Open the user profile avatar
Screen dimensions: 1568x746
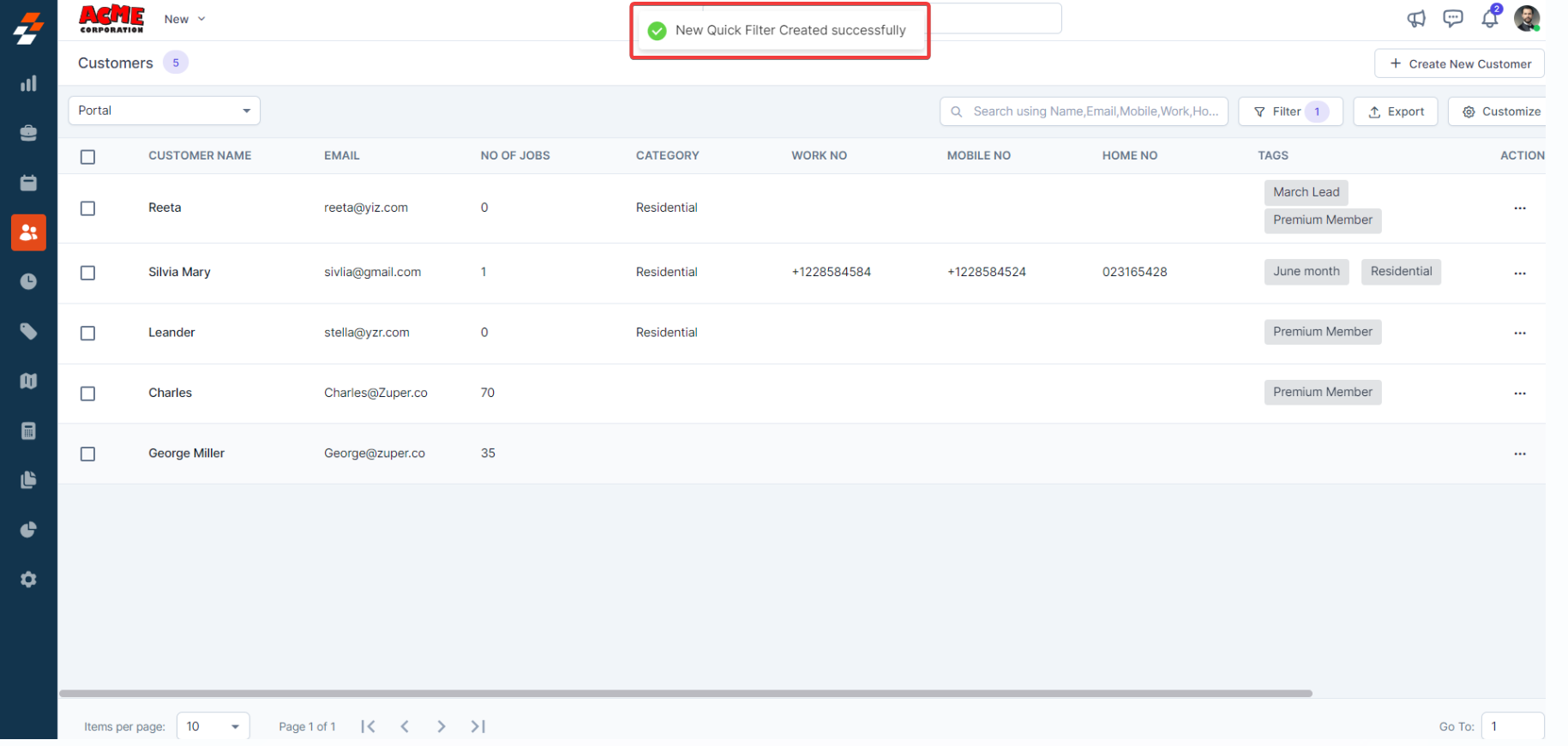1526,18
